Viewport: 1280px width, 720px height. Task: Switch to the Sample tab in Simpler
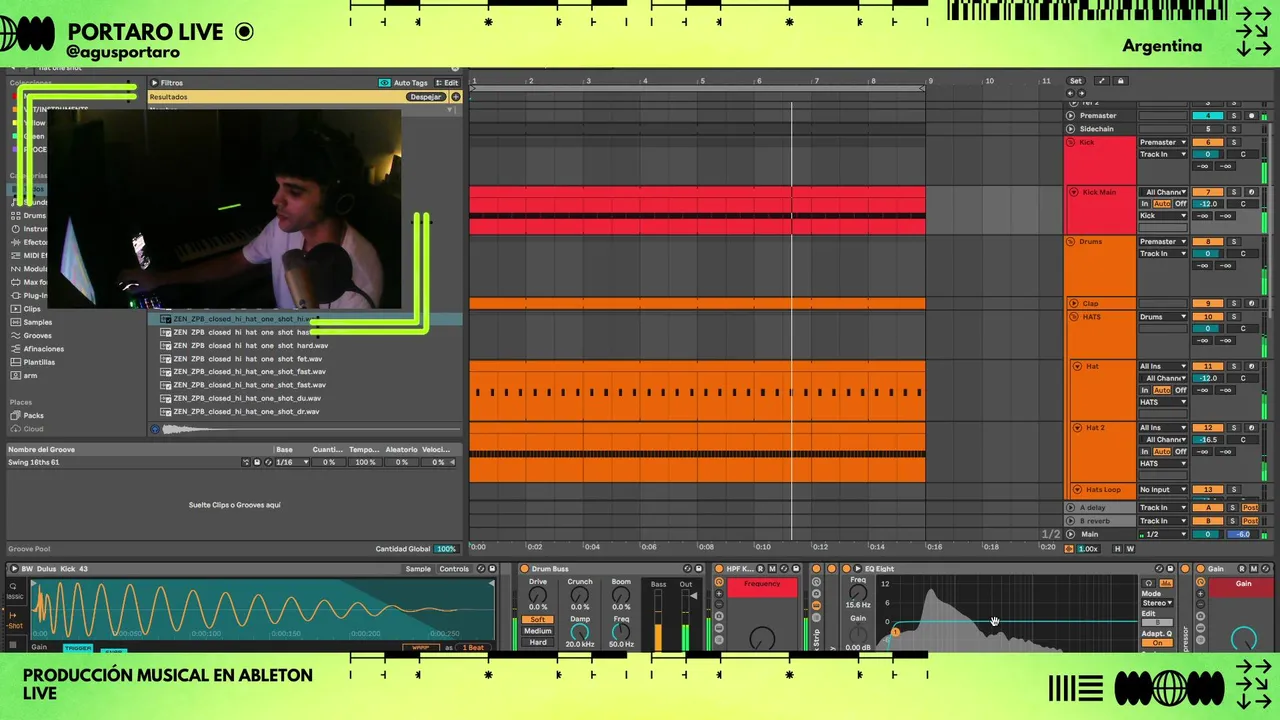418,569
